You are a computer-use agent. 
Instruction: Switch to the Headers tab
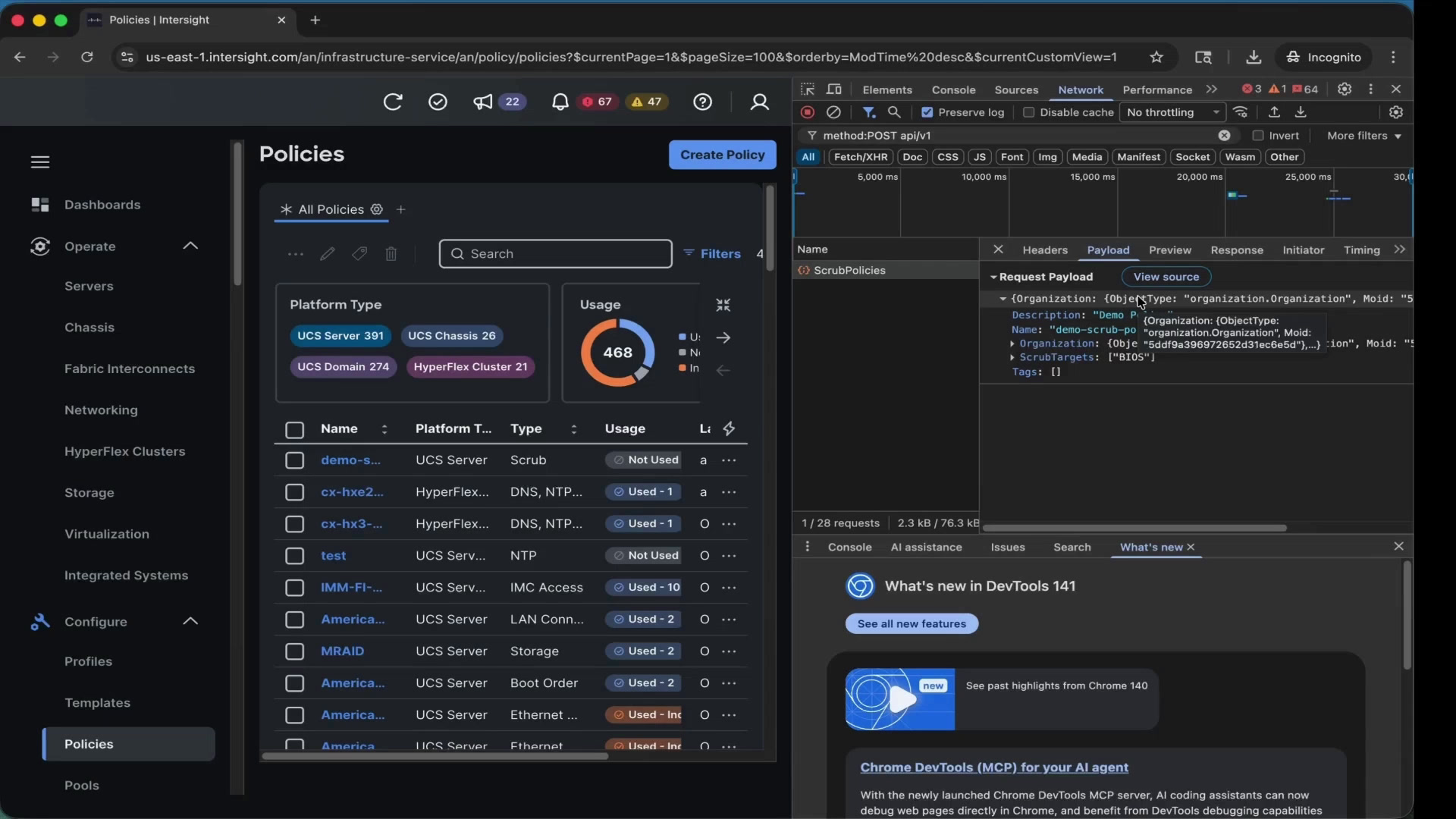(1045, 250)
